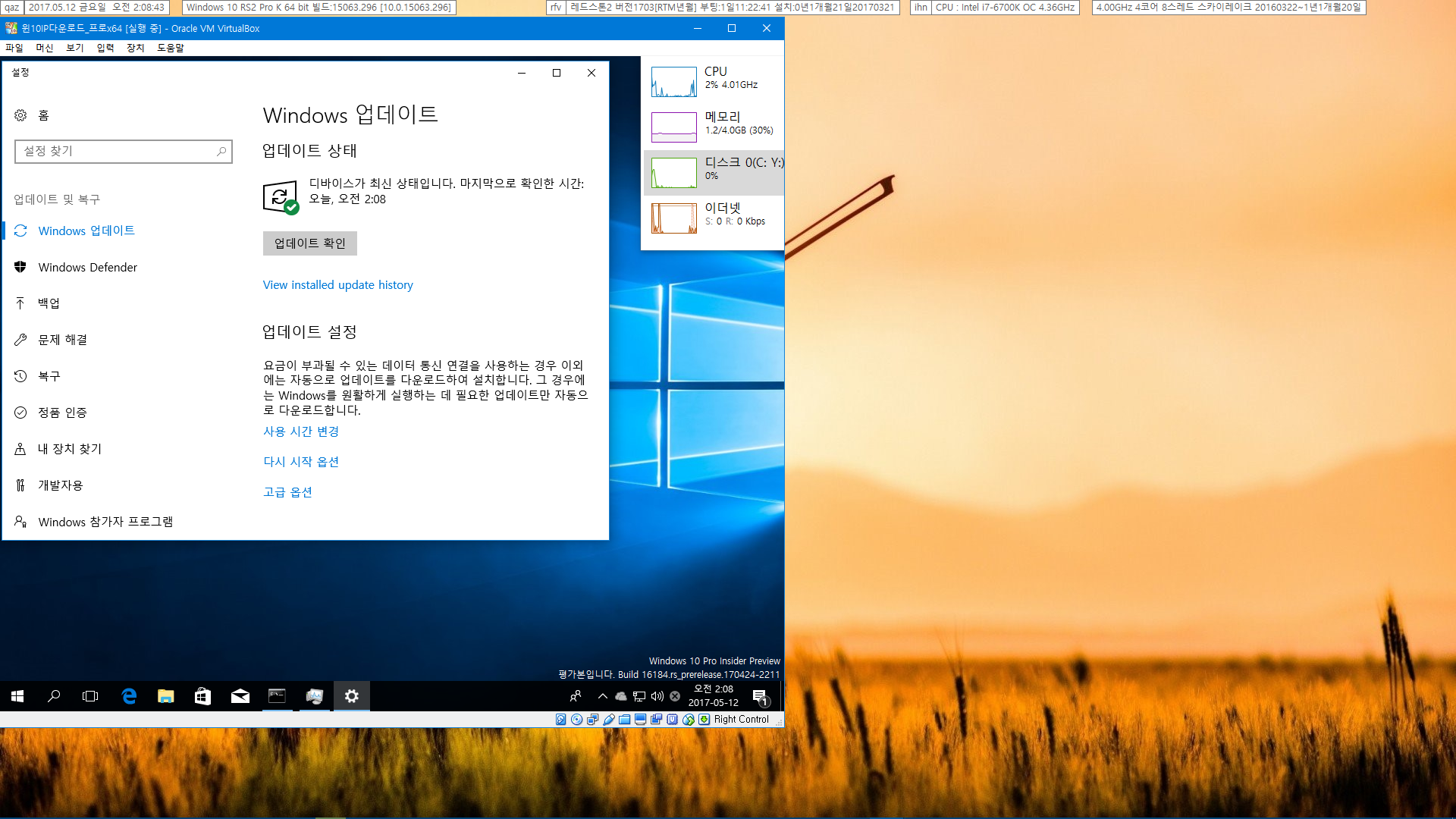Select the 디스크 0 performance graph
This screenshot has width=1456, height=819.
674,173
